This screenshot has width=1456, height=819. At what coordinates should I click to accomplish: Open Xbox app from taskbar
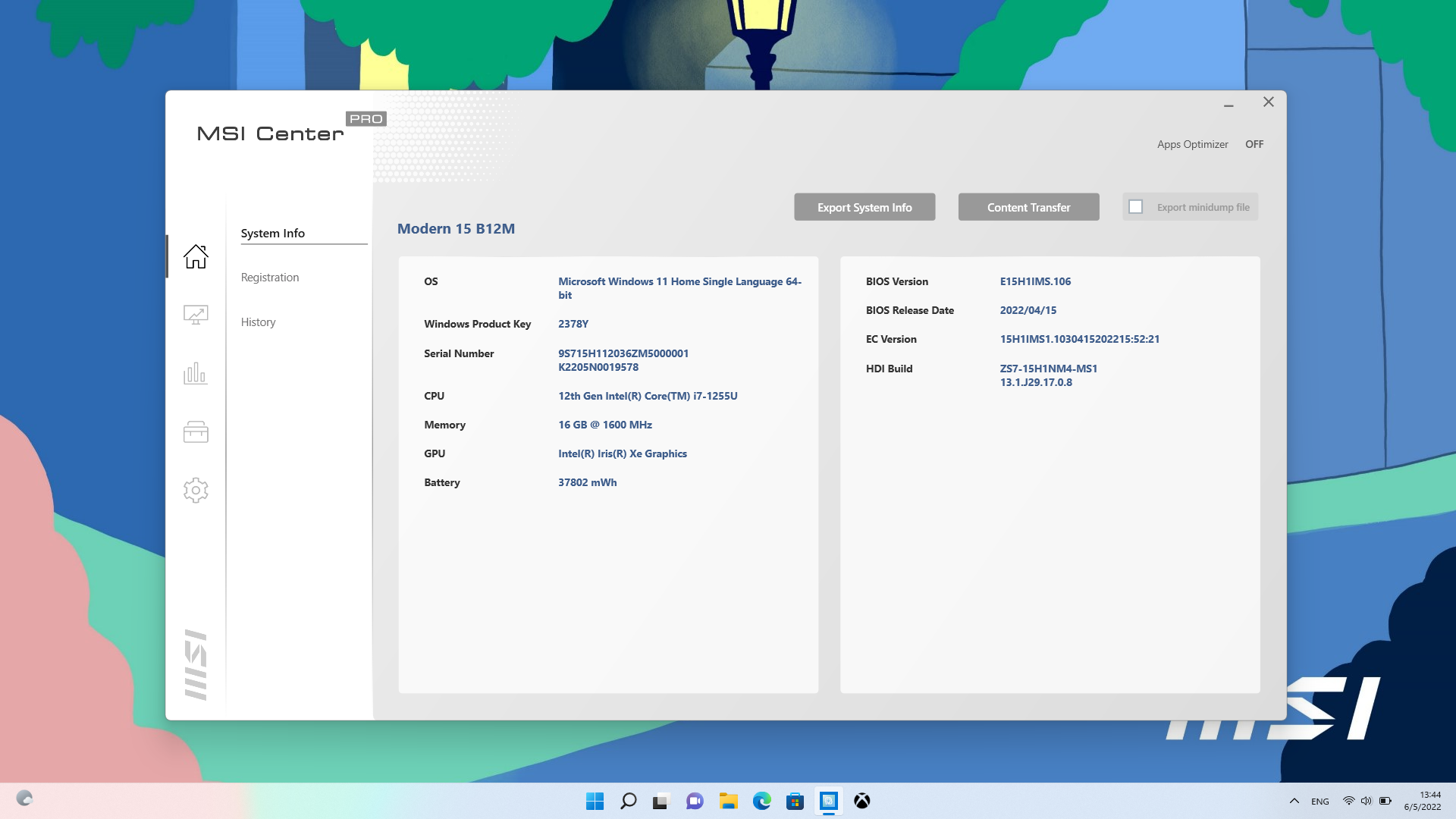click(x=861, y=801)
